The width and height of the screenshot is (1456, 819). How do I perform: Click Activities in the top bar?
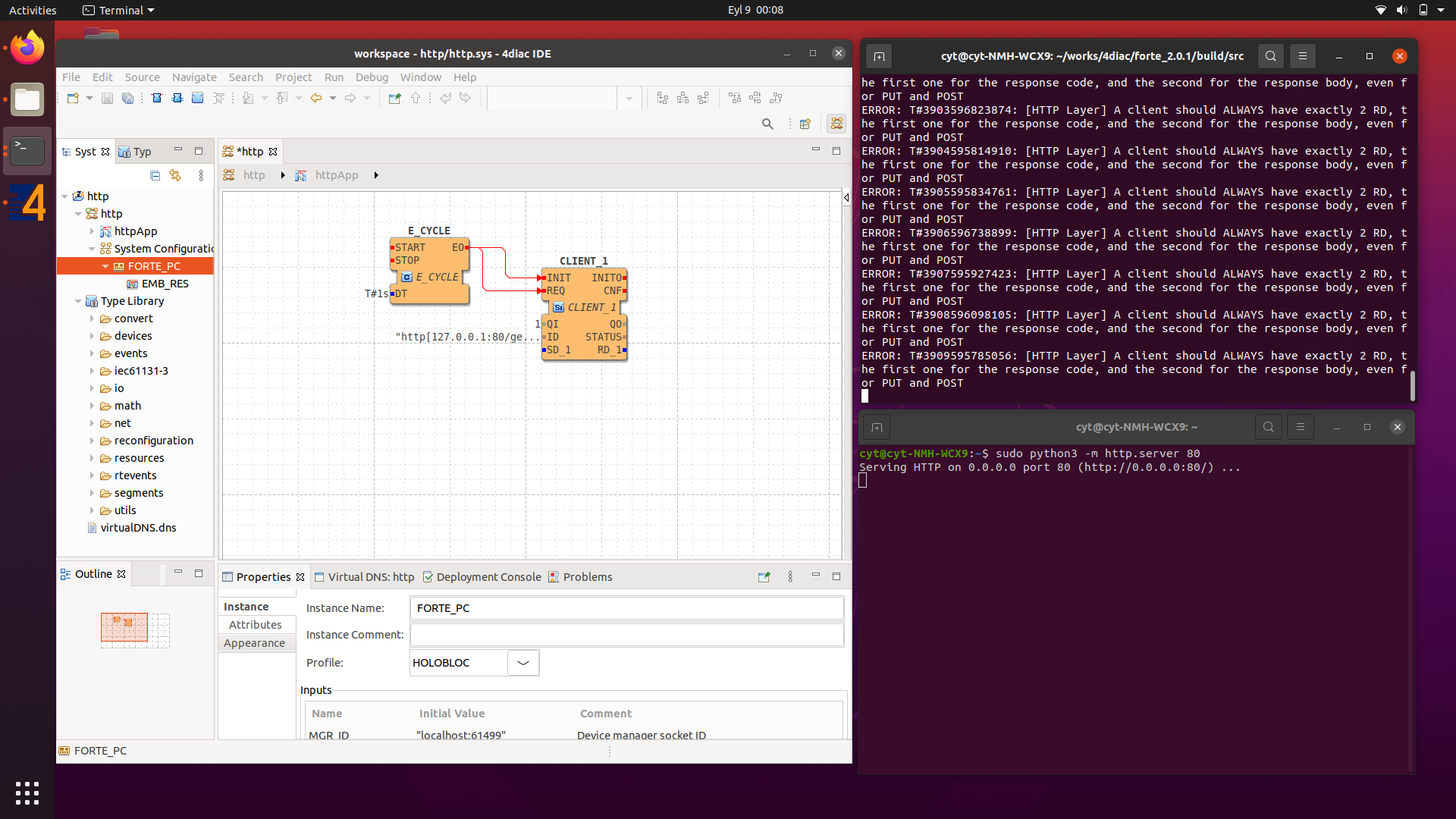33,10
